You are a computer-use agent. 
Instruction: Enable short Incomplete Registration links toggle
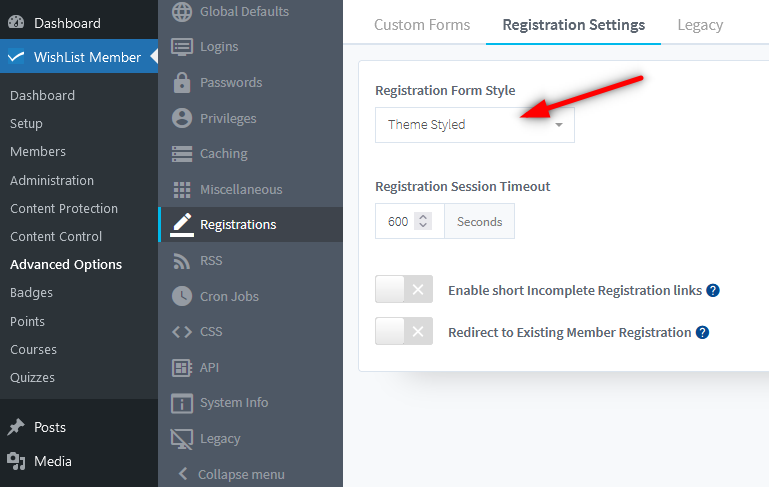click(x=404, y=290)
